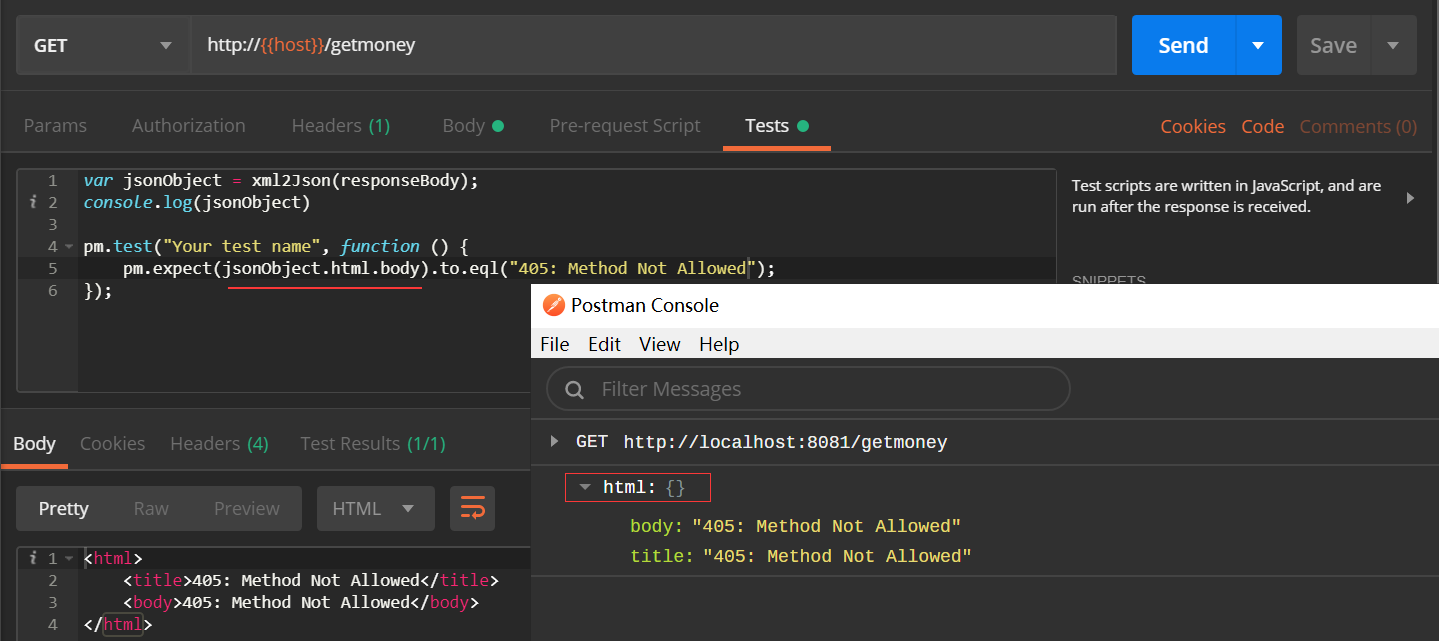Click the Send button
This screenshot has width=1439, height=641.
tap(1183, 44)
